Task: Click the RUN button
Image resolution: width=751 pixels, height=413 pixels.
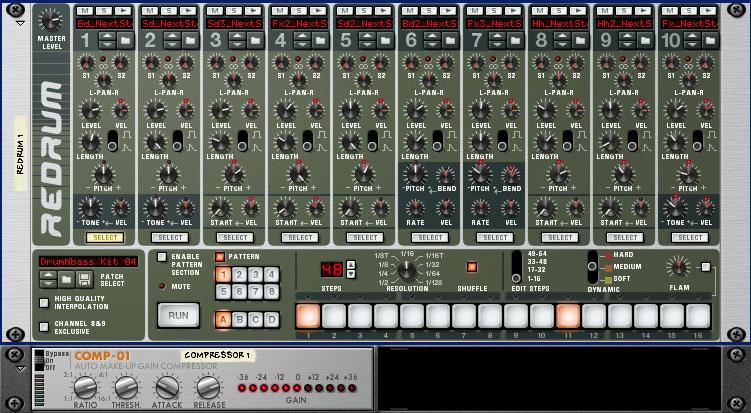Action: 178,316
